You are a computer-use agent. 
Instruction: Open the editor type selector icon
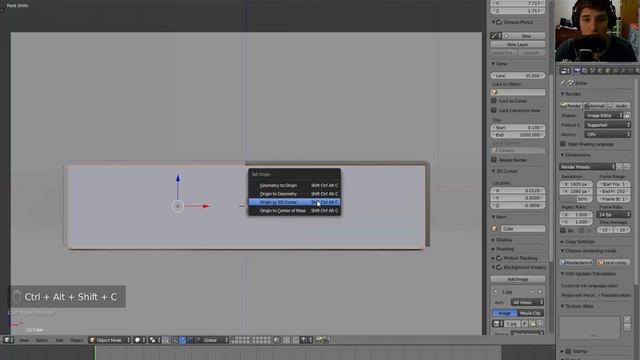coord(9,340)
